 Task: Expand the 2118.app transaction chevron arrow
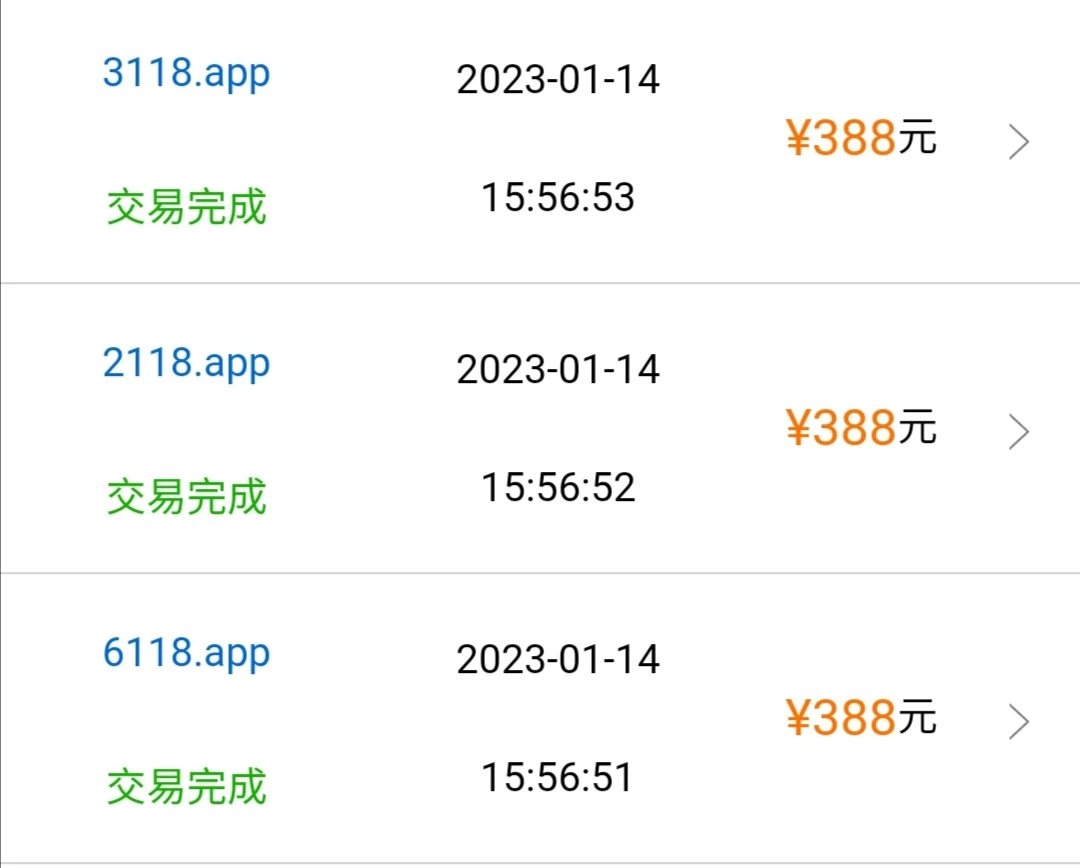(1018, 432)
